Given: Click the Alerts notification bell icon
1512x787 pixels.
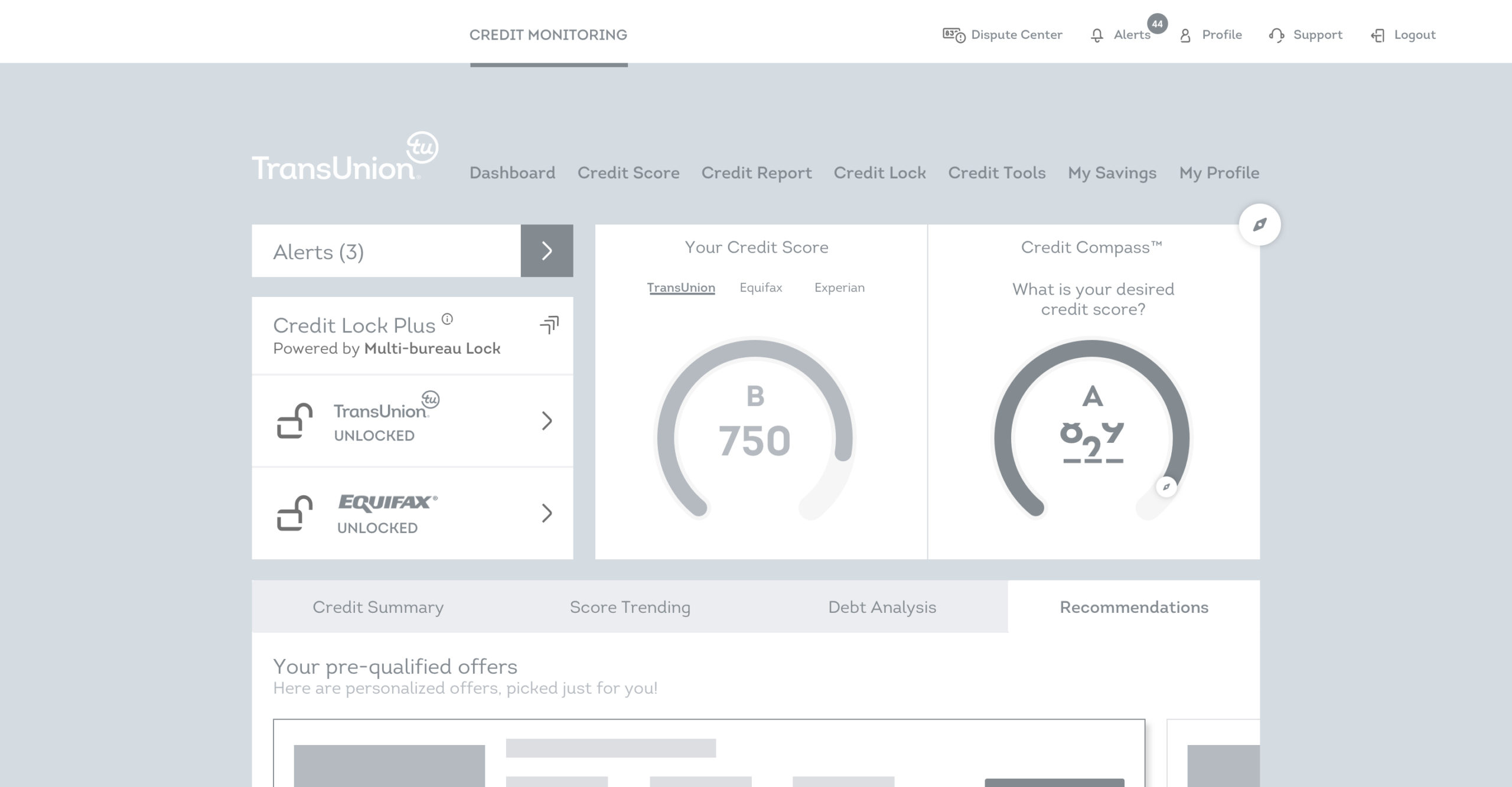Looking at the screenshot, I should [x=1097, y=35].
